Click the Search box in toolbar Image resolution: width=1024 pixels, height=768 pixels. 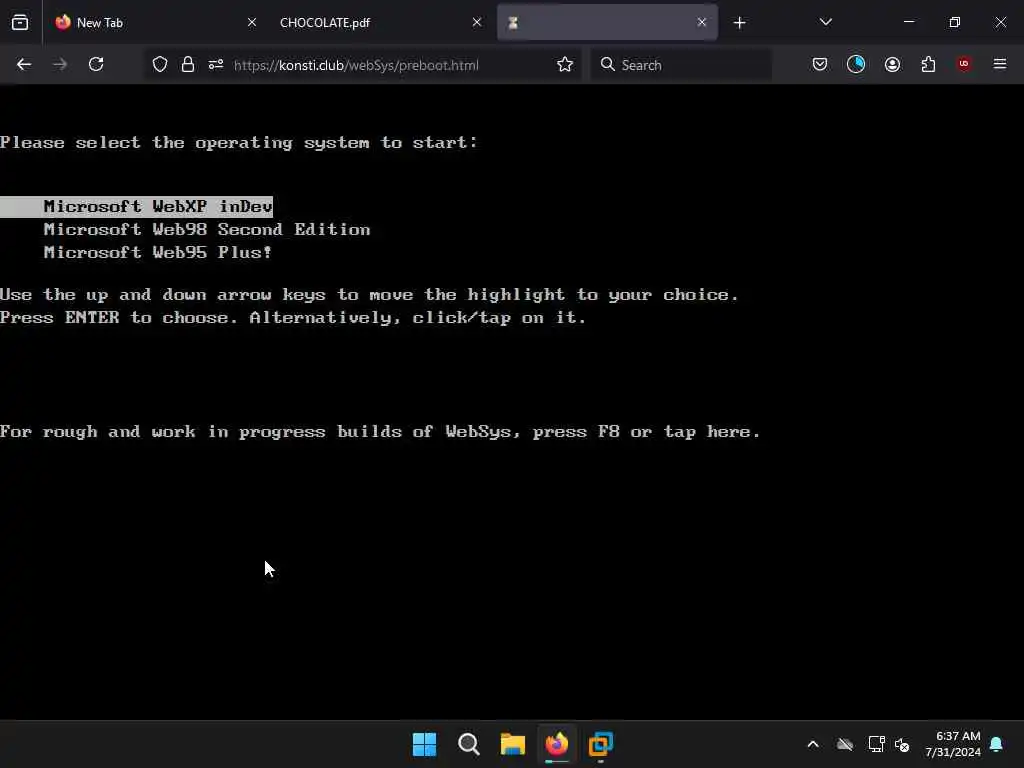tap(681, 65)
